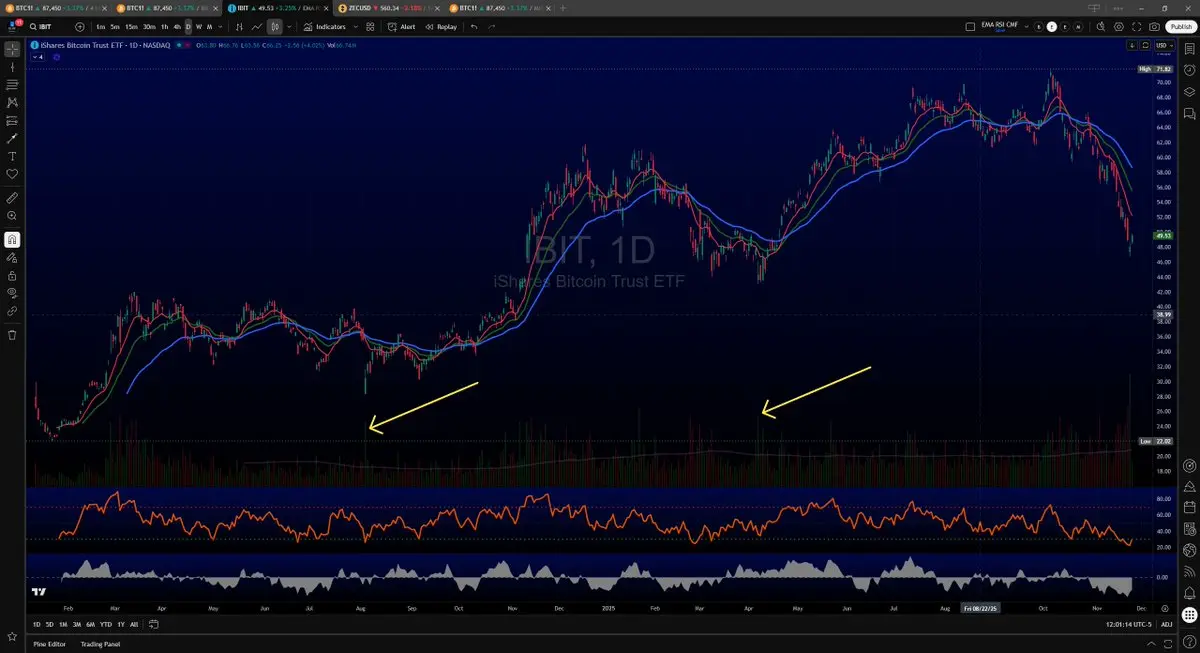The image size is (1200, 653).
Task: Select the crosshair cursor tool
Action: pos(12,48)
